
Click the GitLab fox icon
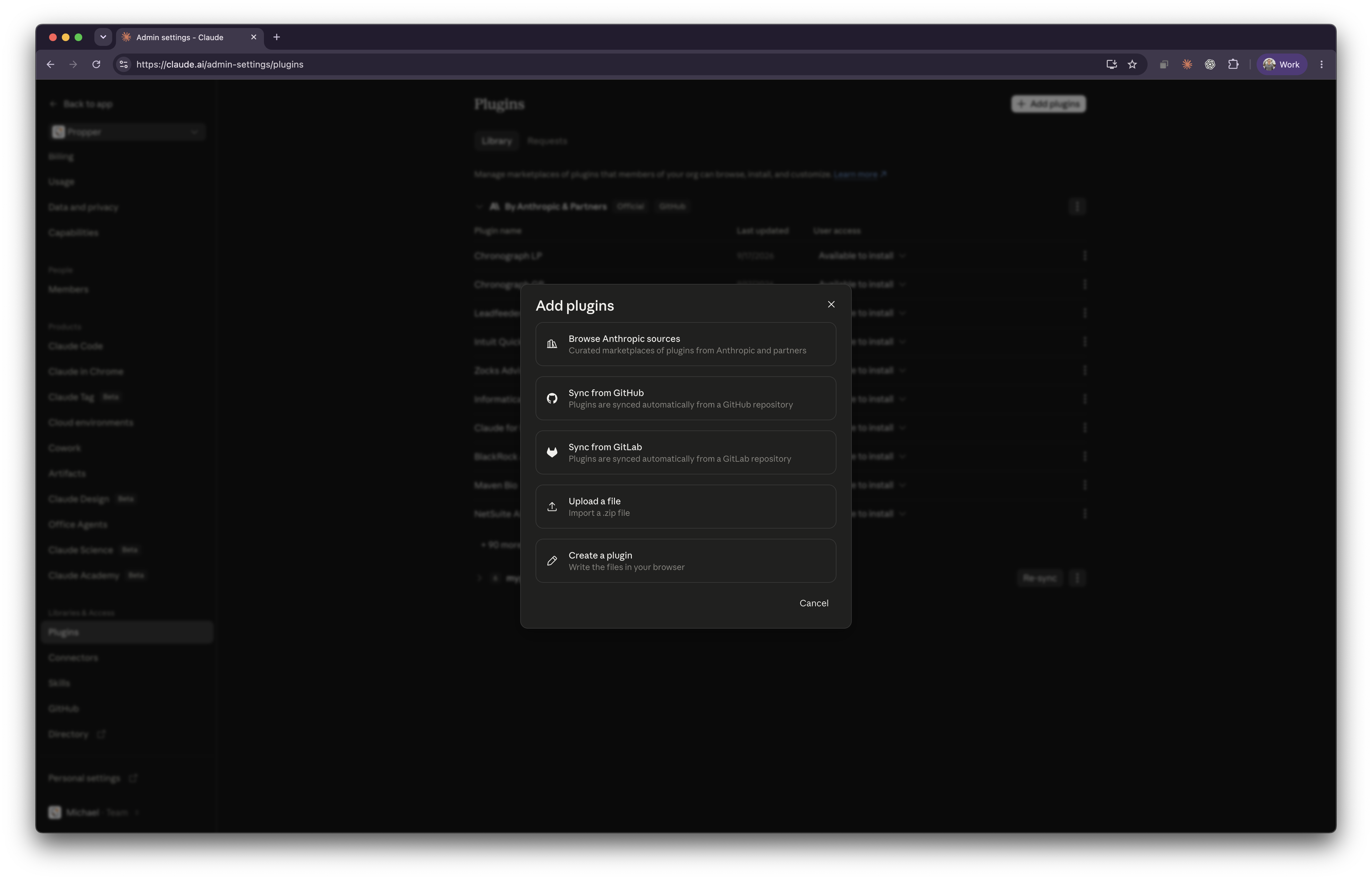click(x=552, y=452)
